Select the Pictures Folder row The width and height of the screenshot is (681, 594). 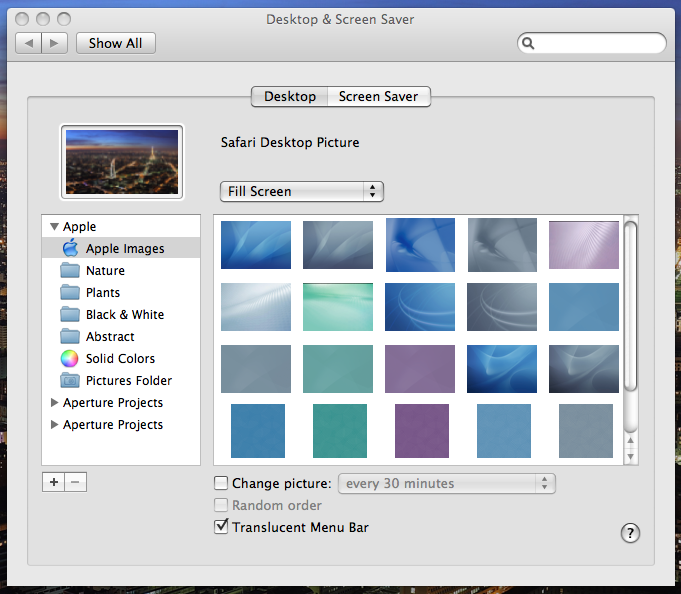pyautogui.click(x=121, y=380)
